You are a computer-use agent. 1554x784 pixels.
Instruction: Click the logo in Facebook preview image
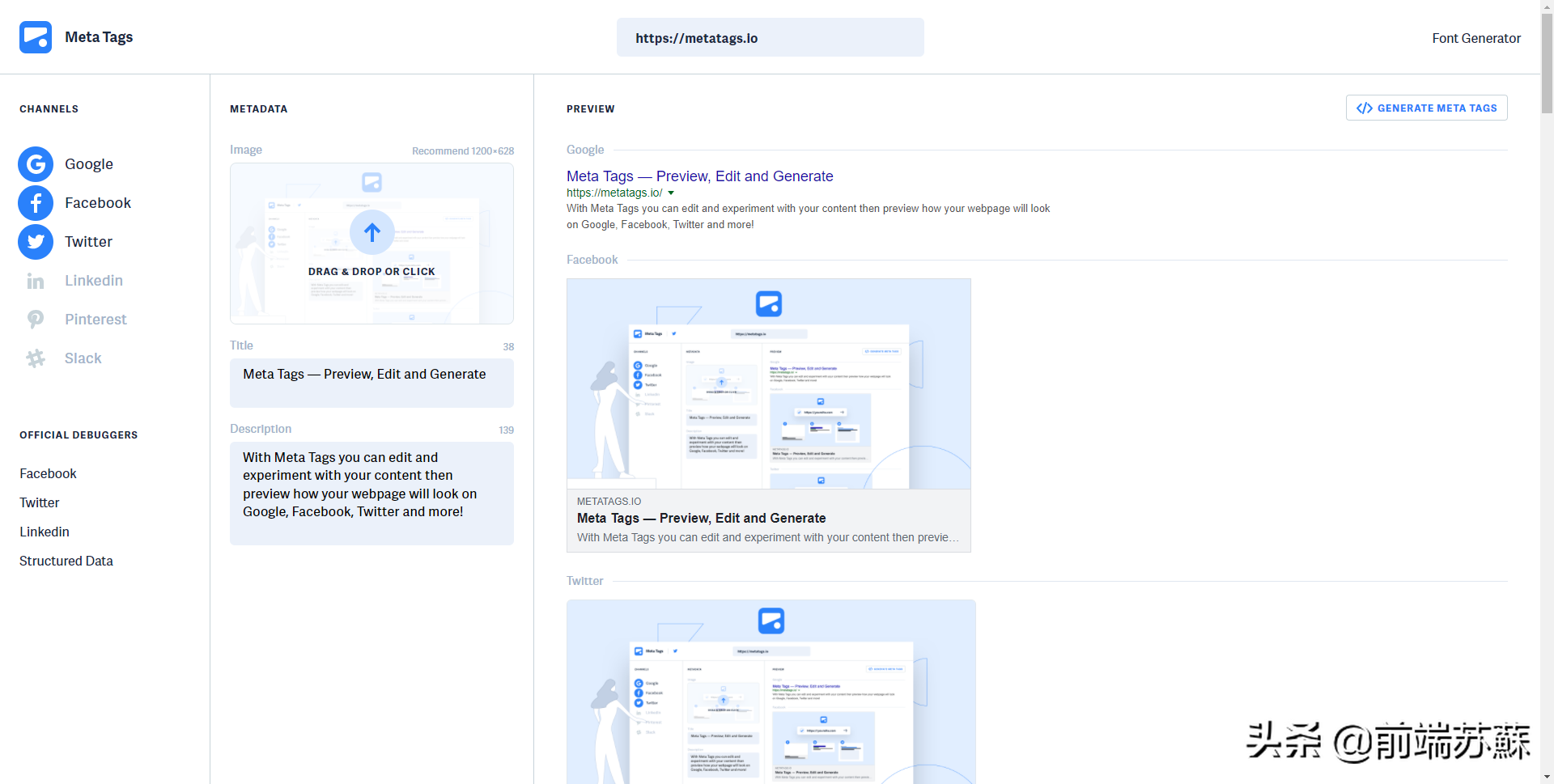(x=769, y=304)
